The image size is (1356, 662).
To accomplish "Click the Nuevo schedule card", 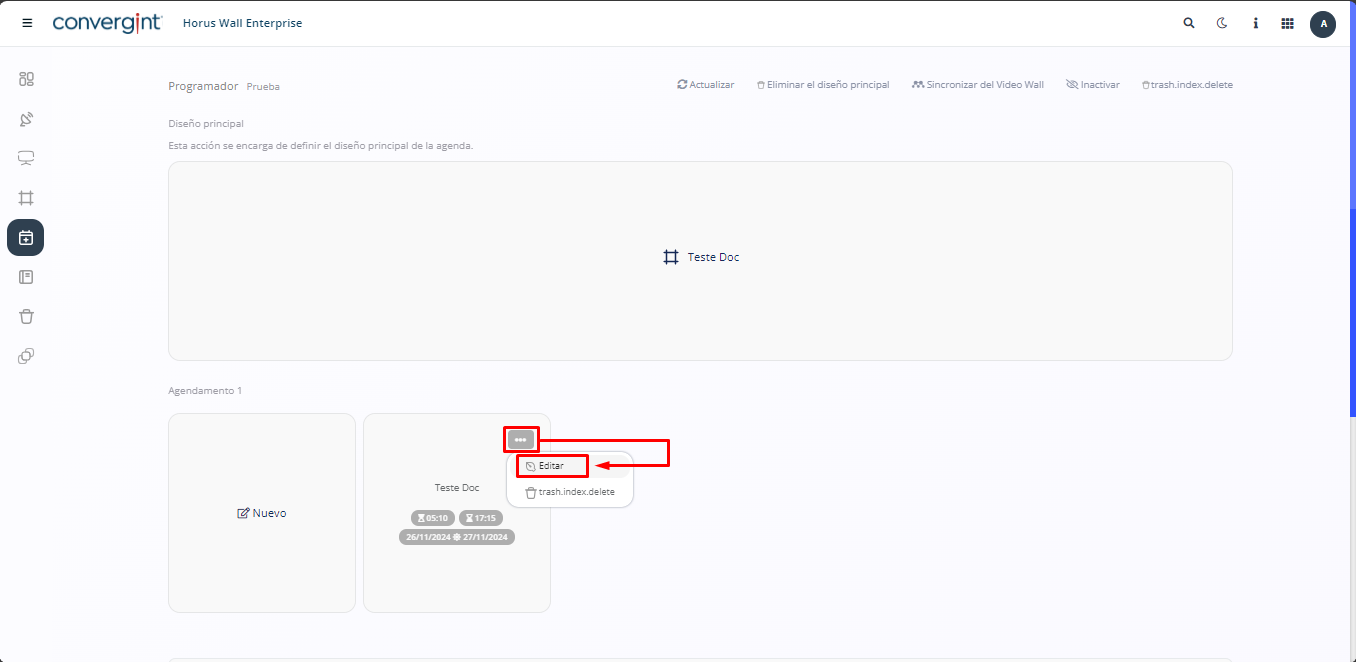I will click(262, 513).
